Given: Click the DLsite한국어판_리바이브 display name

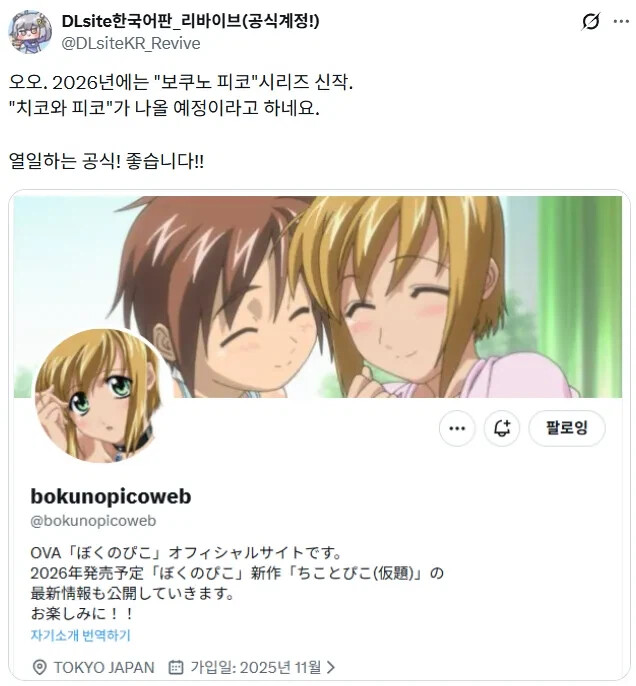Looking at the screenshot, I should (190, 21).
